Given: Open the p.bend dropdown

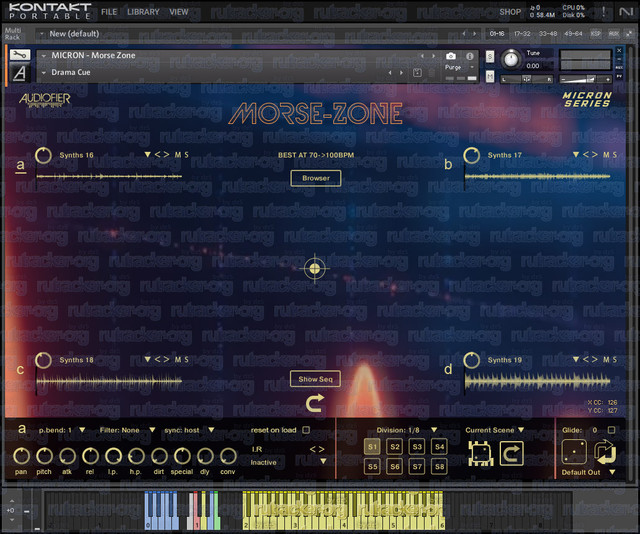Looking at the screenshot, I should click(x=82, y=430).
